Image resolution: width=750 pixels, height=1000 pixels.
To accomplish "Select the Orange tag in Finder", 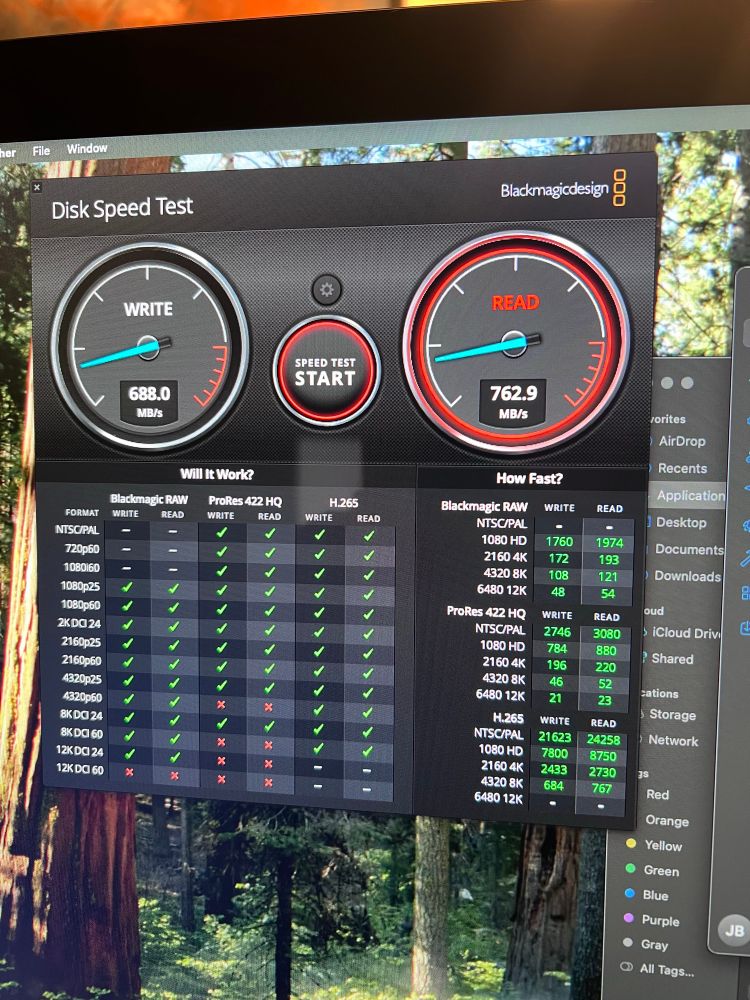I will [666, 821].
